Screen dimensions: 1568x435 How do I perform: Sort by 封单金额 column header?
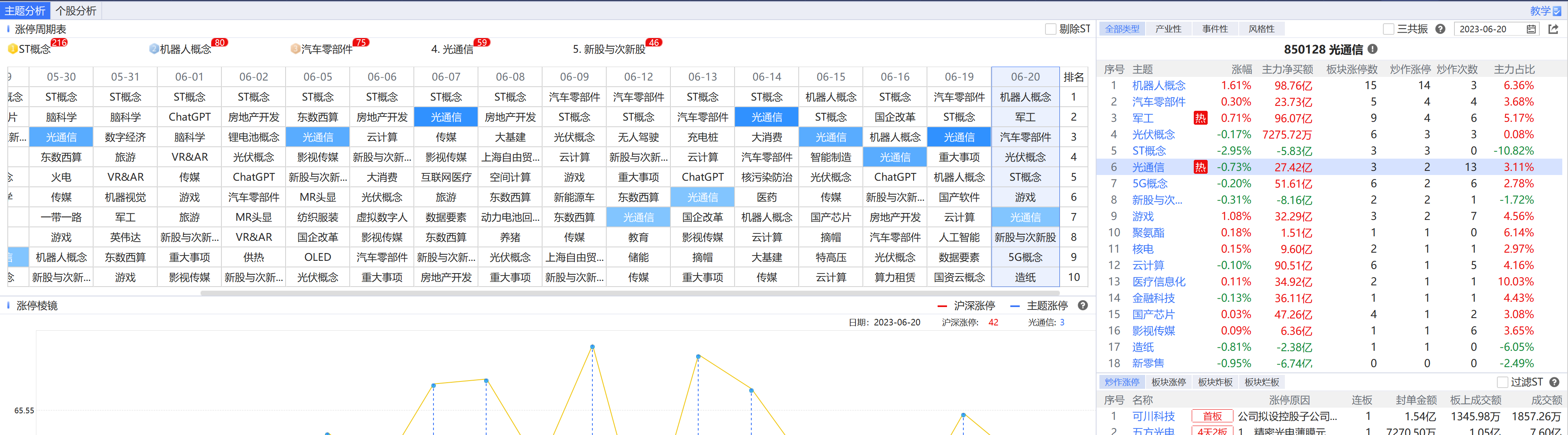[1416, 400]
